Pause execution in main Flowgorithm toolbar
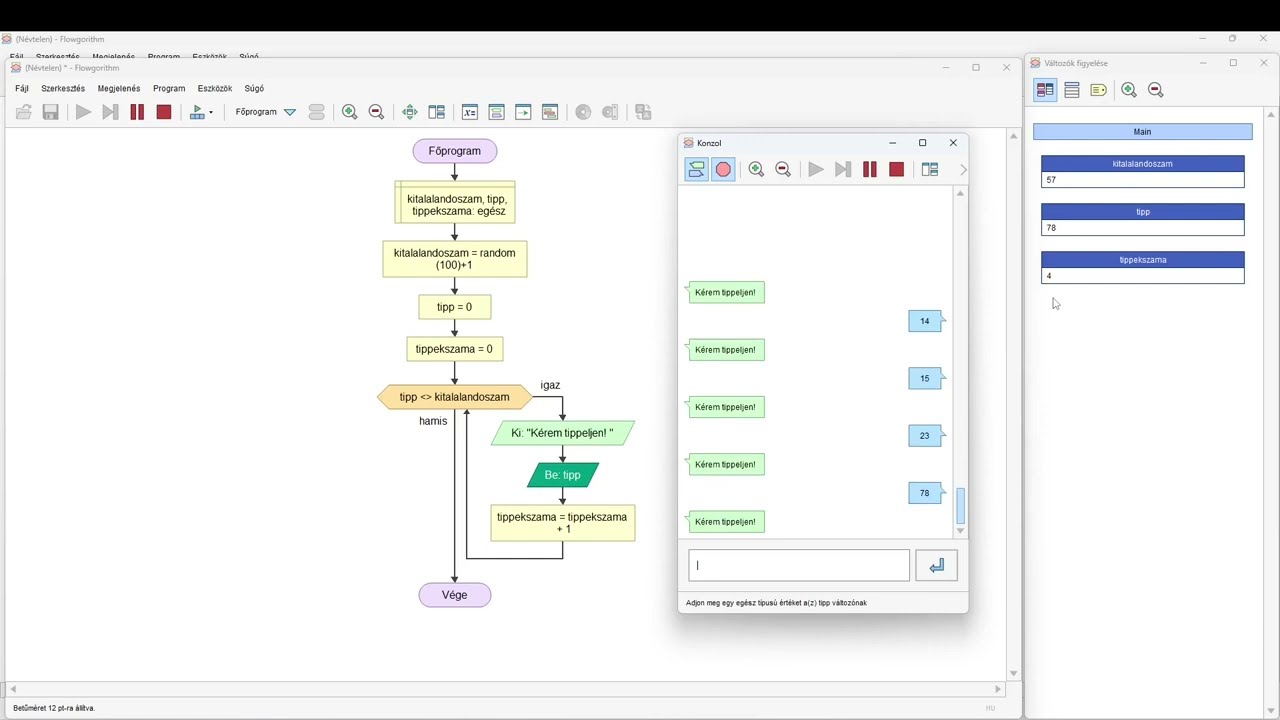1280x720 pixels. tap(137, 112)
